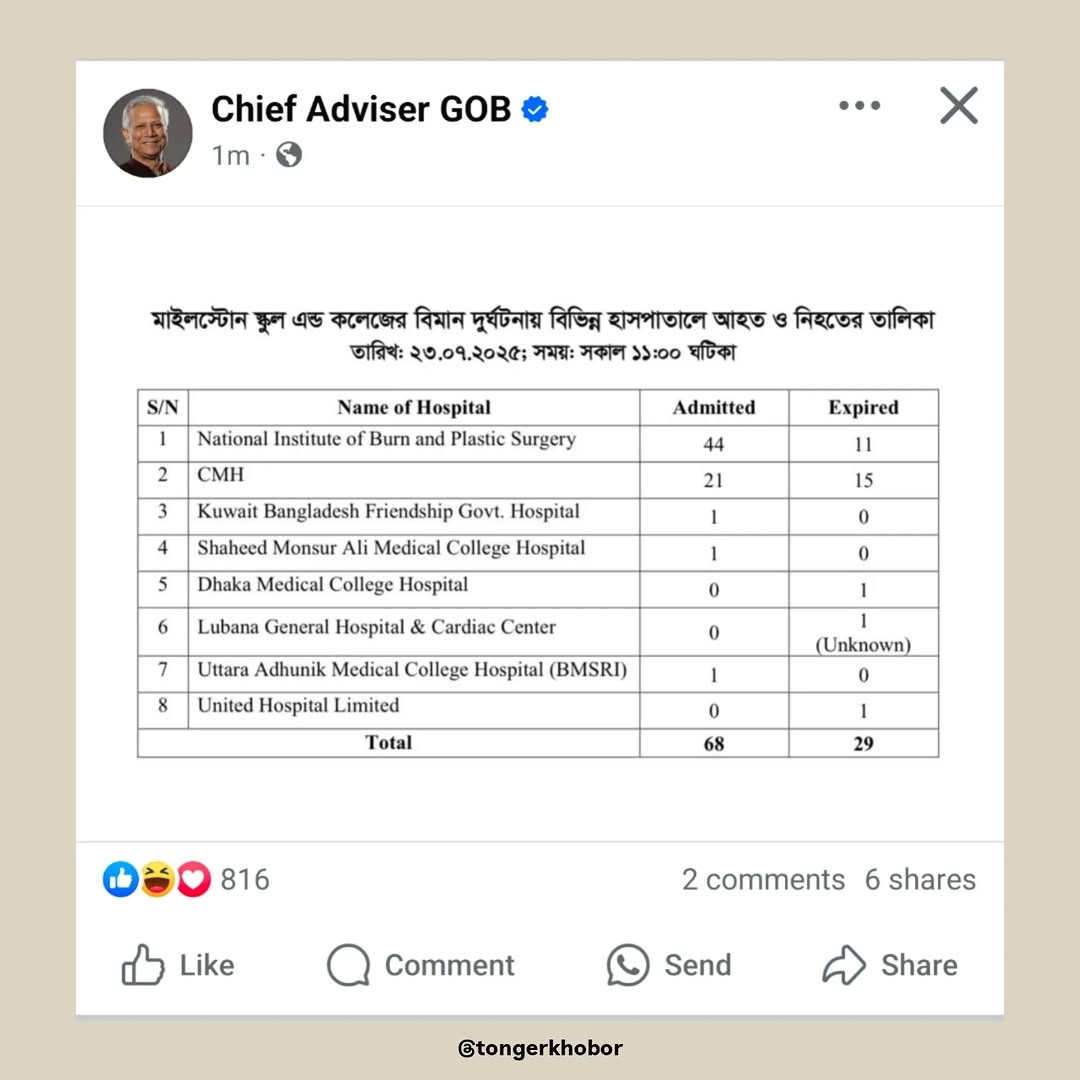
Task: Click the blue verified badge beside Chief Adviser GOB
Action: (x=536, y=110)
